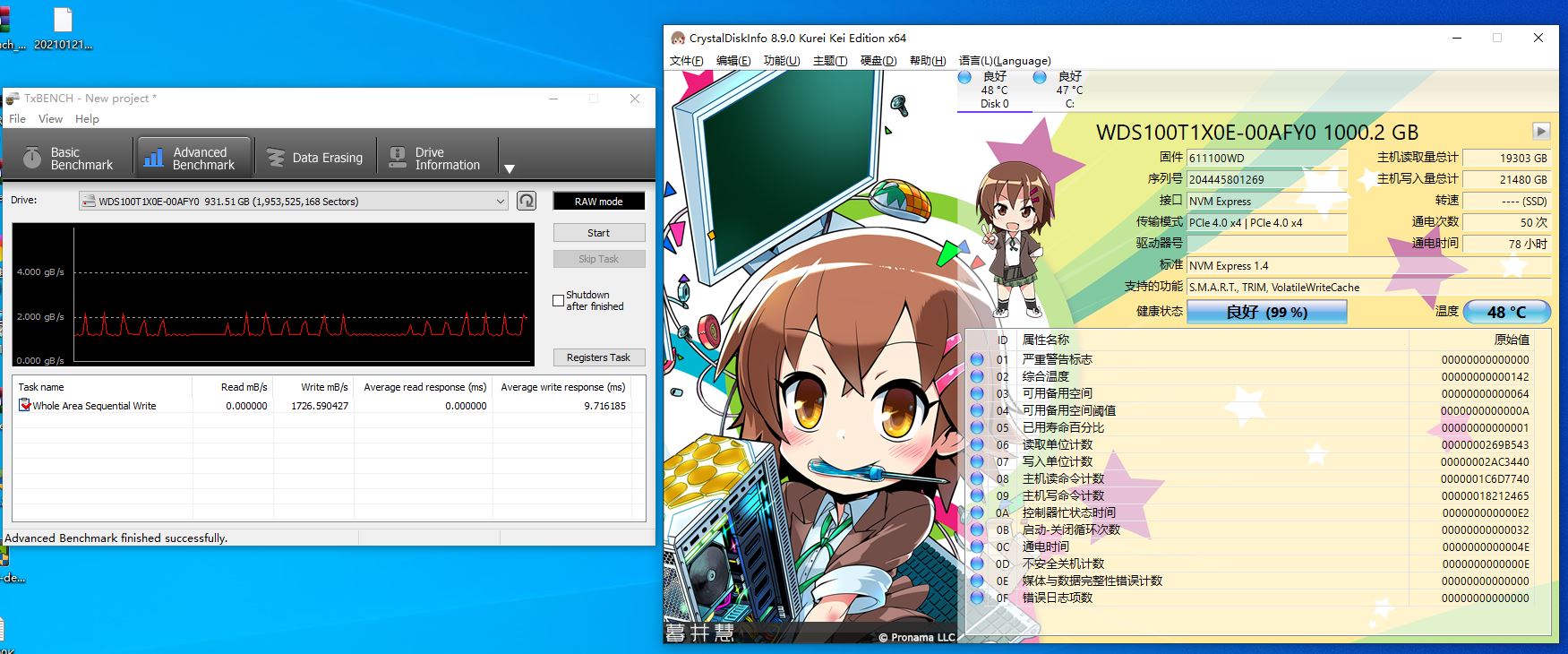Click the Average write response value 9.716185

coord(604,406)
